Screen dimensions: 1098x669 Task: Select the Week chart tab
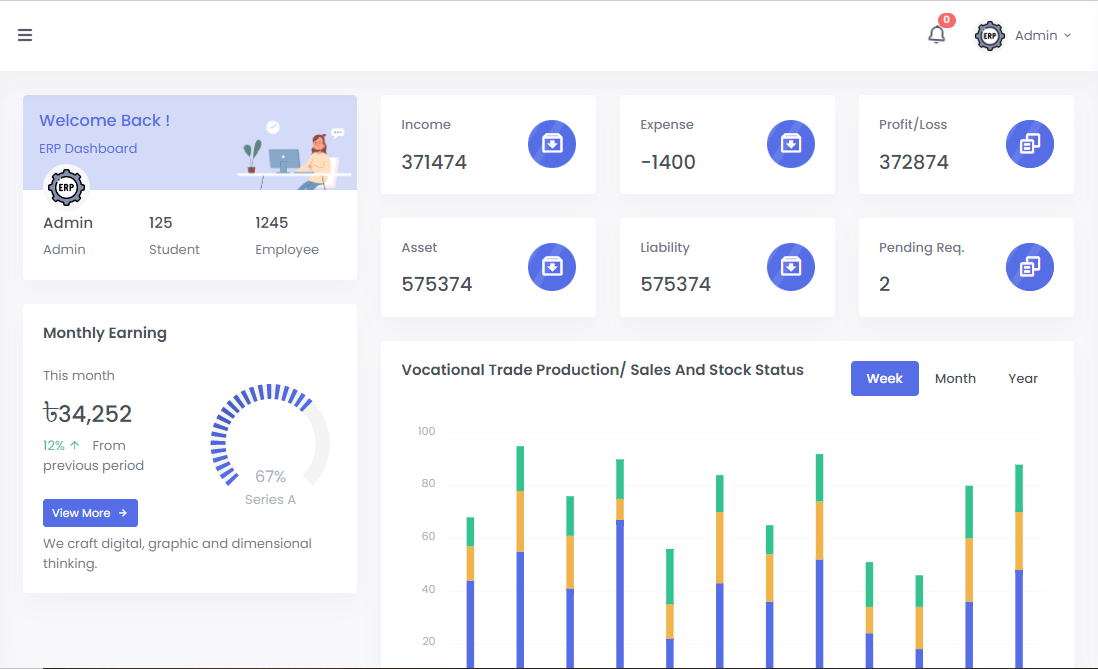coord(884,378)
